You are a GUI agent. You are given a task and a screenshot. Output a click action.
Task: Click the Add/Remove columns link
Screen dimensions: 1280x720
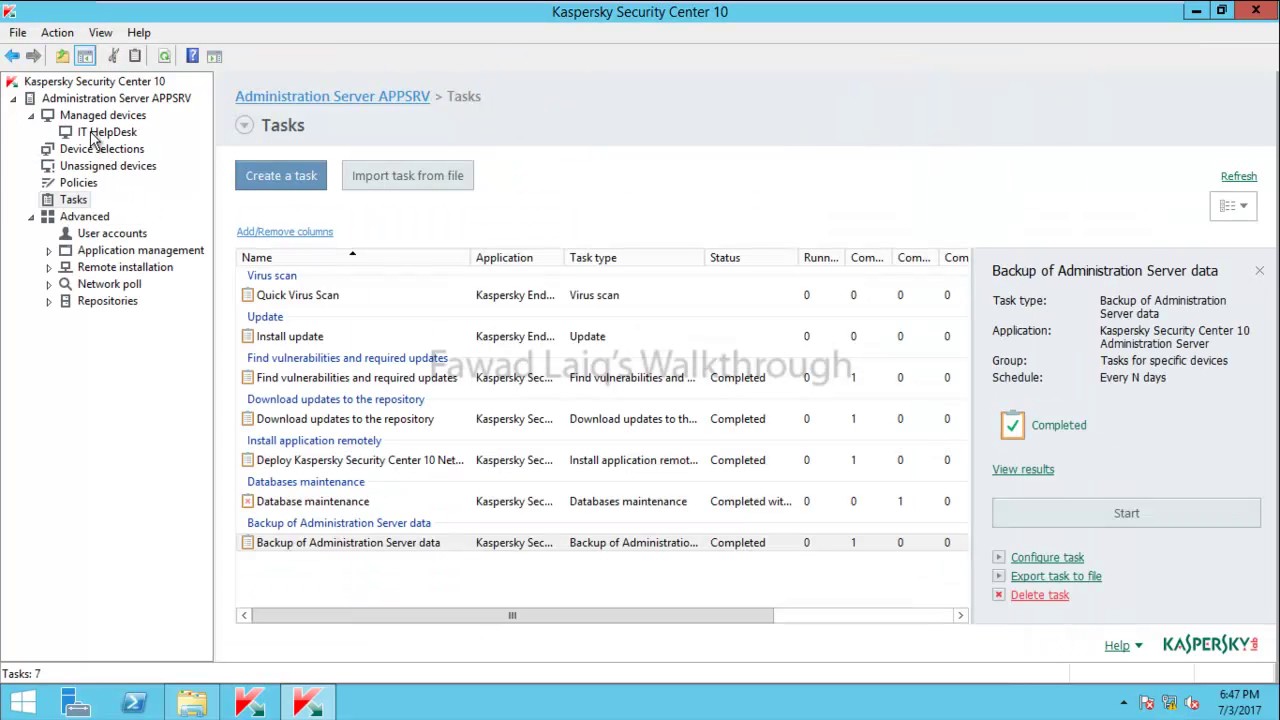[285, 232]
